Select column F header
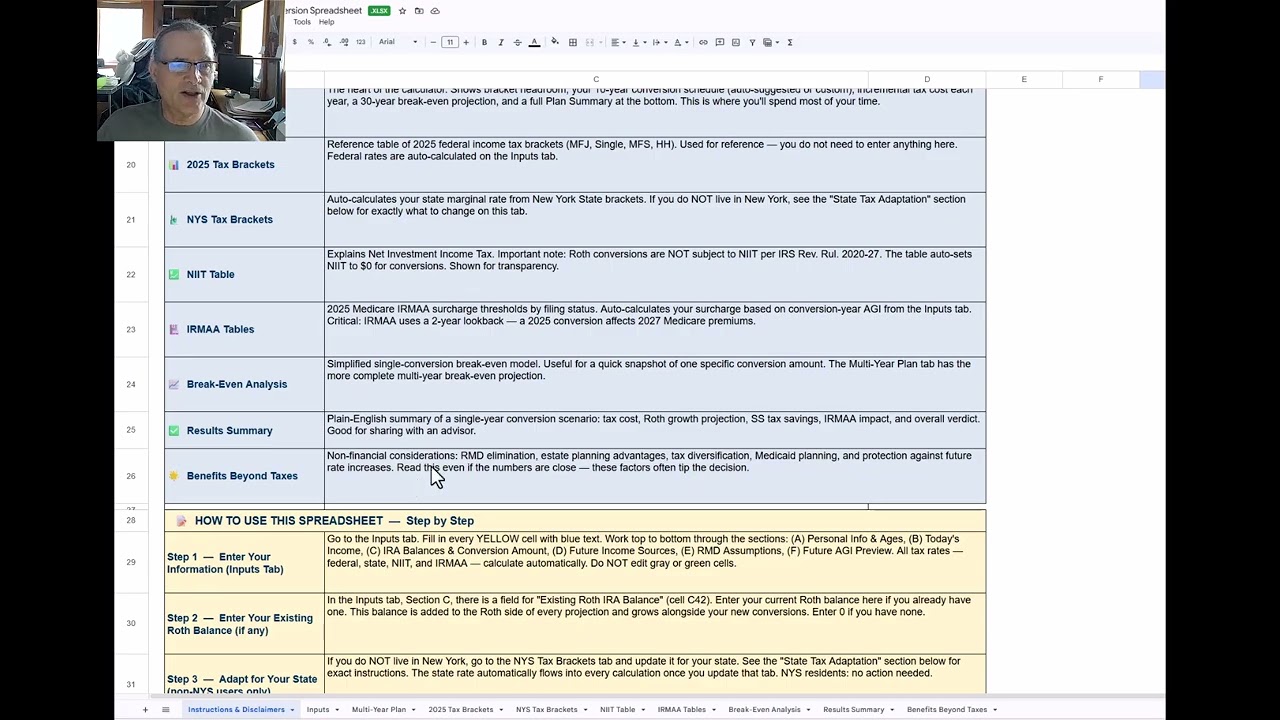The height and width of the screenshot is (720, 1280). 1101,79
